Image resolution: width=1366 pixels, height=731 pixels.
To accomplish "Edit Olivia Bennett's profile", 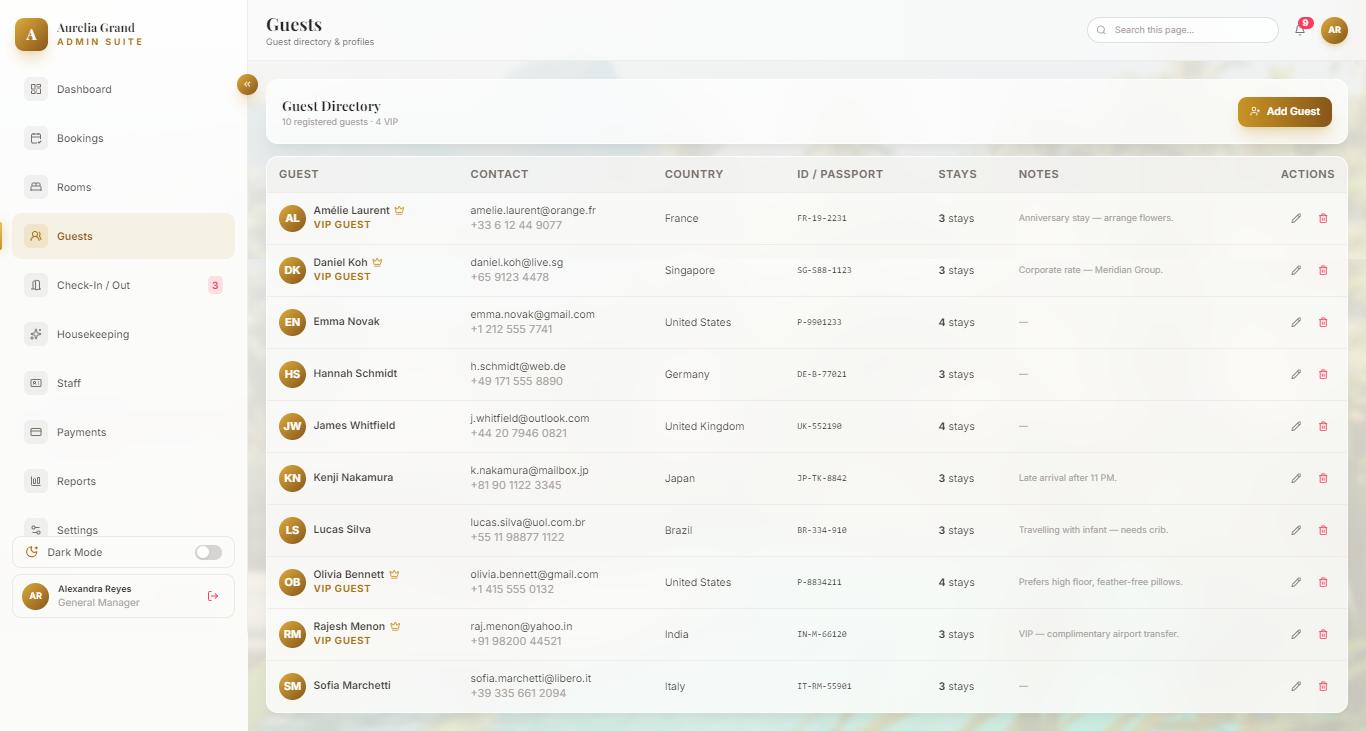I will pos(1296,582).
